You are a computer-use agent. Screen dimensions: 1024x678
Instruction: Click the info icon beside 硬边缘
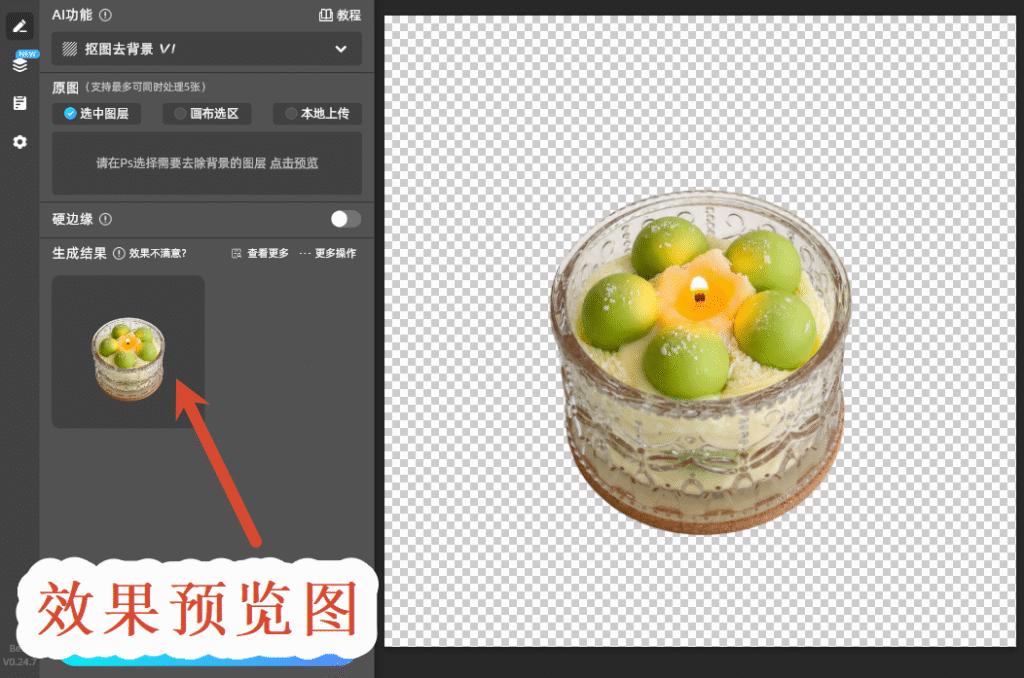pyautogui.click(x=105, y=219)
